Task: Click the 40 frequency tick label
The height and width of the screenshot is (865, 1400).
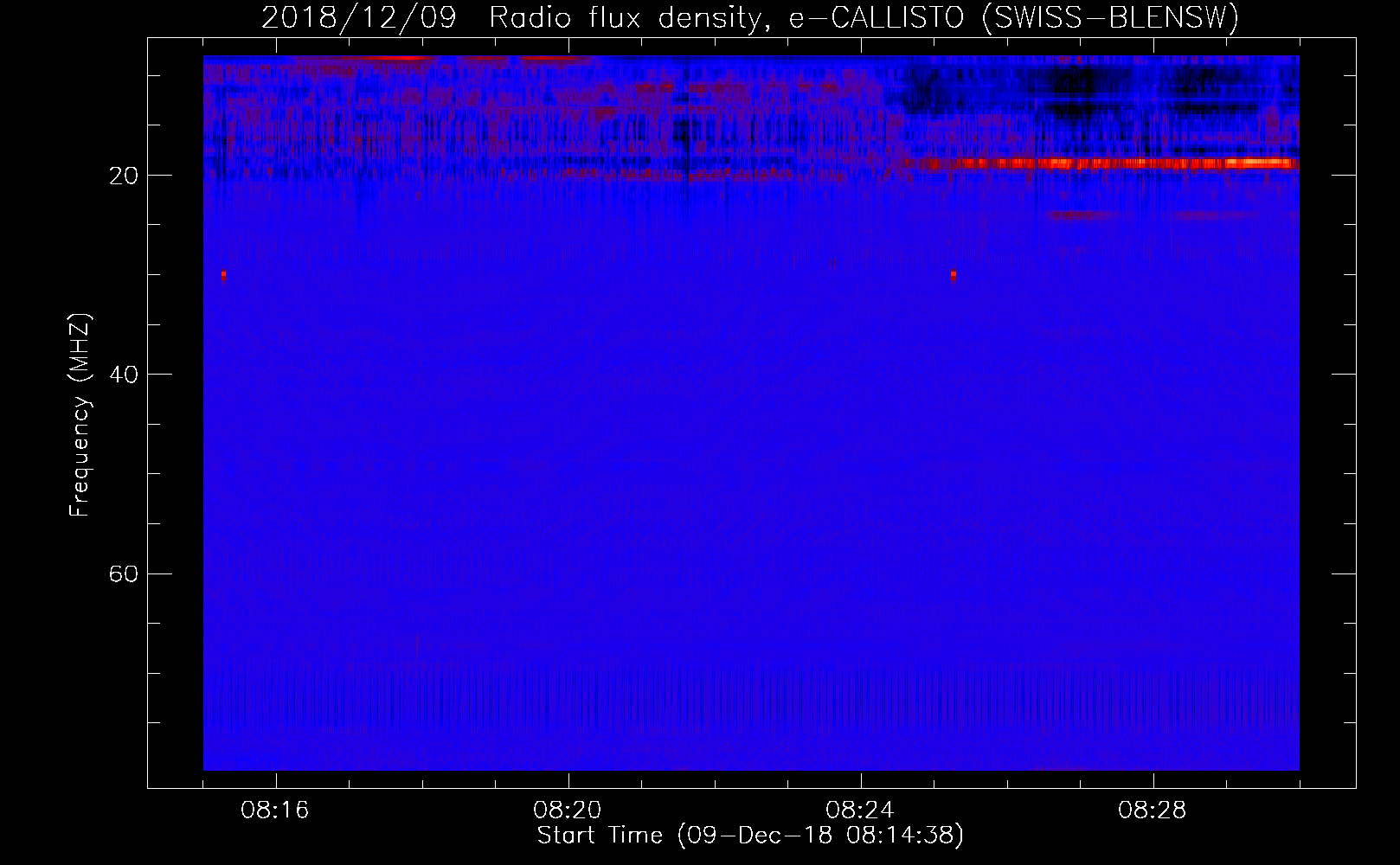Action: [x=125, y=375]
